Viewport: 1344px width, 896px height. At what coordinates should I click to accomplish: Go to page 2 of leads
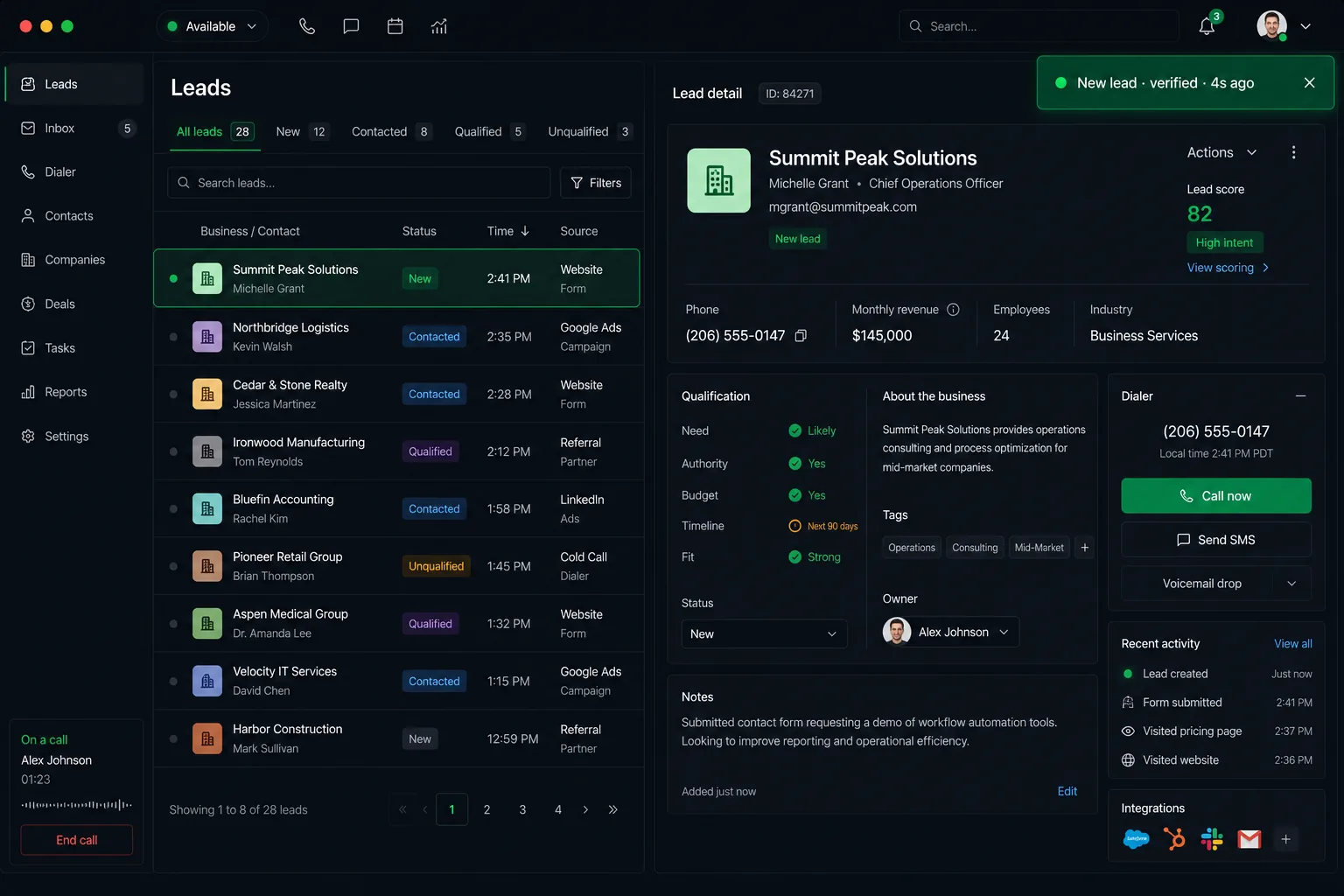tap(487, 810)
